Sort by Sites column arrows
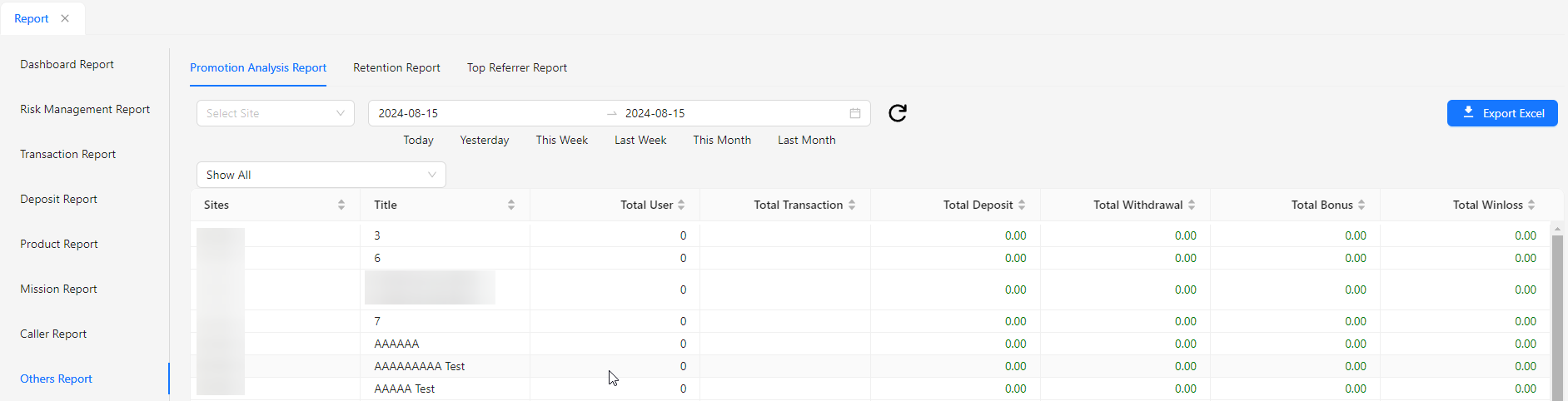The image size is (1568, 401). [x=341, y=205]
